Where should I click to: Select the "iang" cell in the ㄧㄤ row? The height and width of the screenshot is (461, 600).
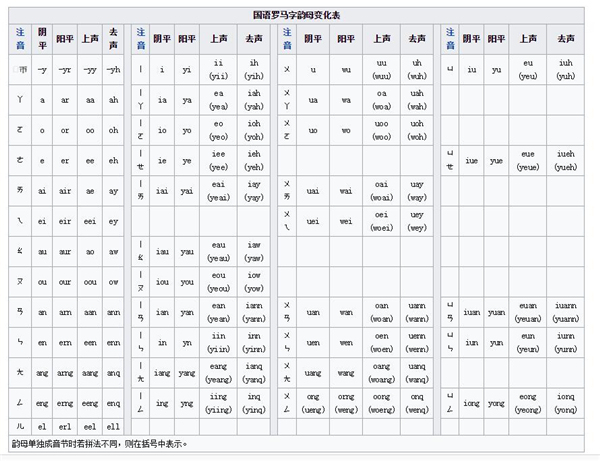click(x=162, y=374)
